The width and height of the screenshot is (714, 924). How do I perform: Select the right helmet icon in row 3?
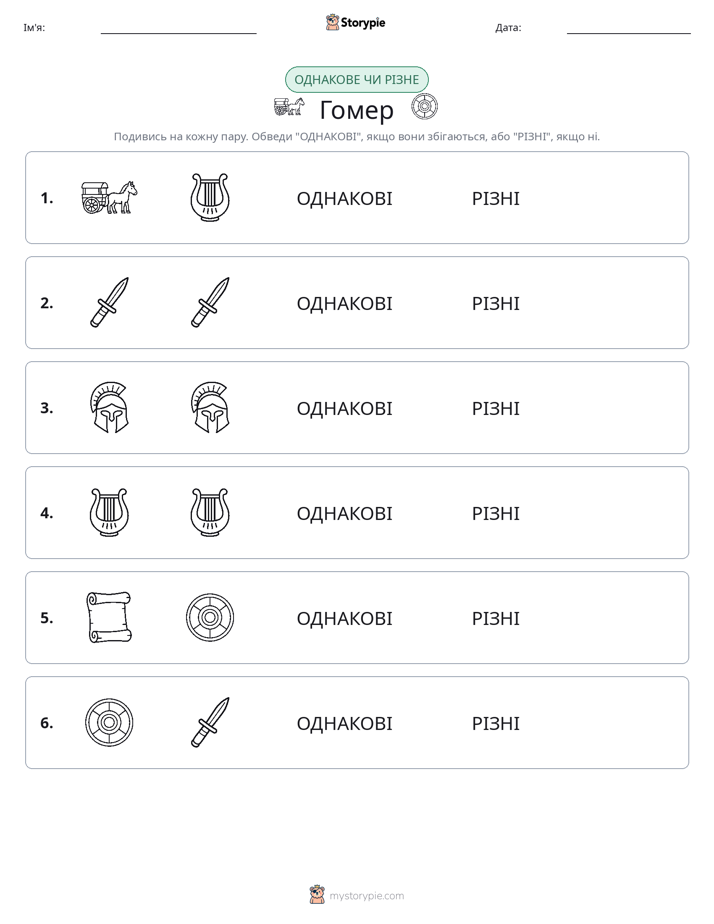(210, 407)
